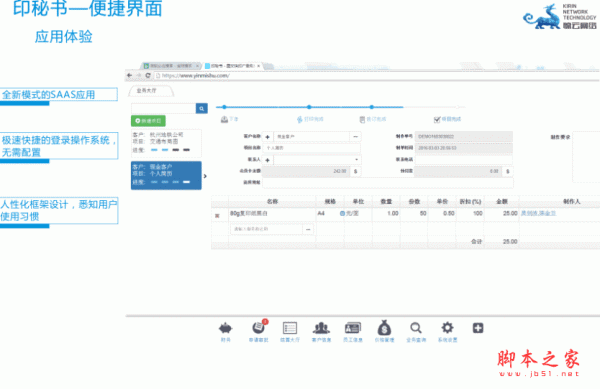Open the notification-badged approval icon in bottom dock
This screenshot has width=600, height=389.
click(259, 327)
